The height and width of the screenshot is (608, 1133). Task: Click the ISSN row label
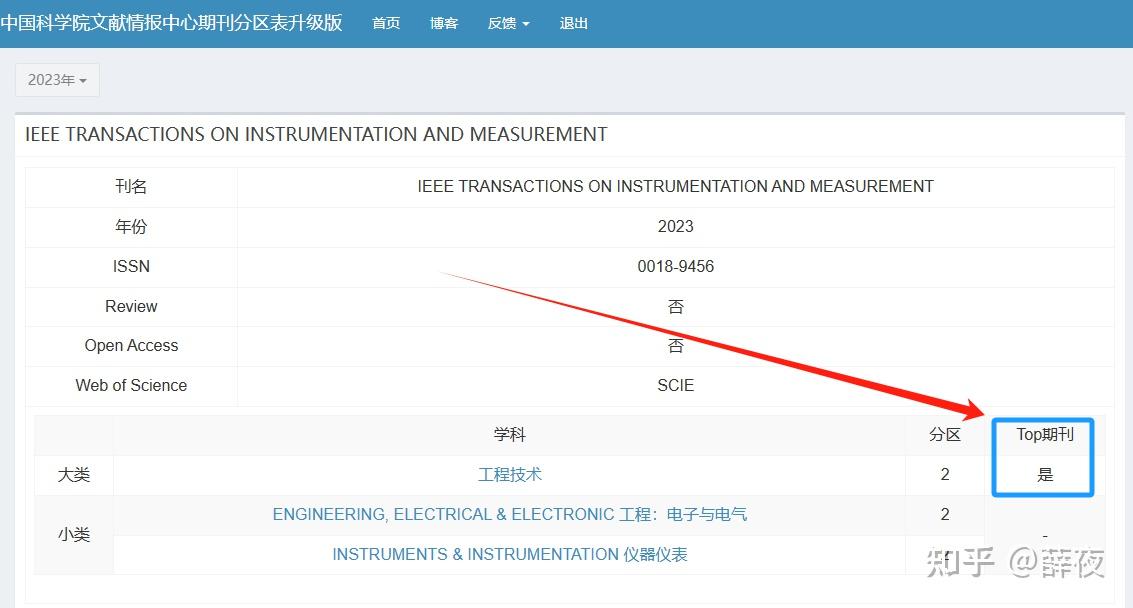[131, 266]
